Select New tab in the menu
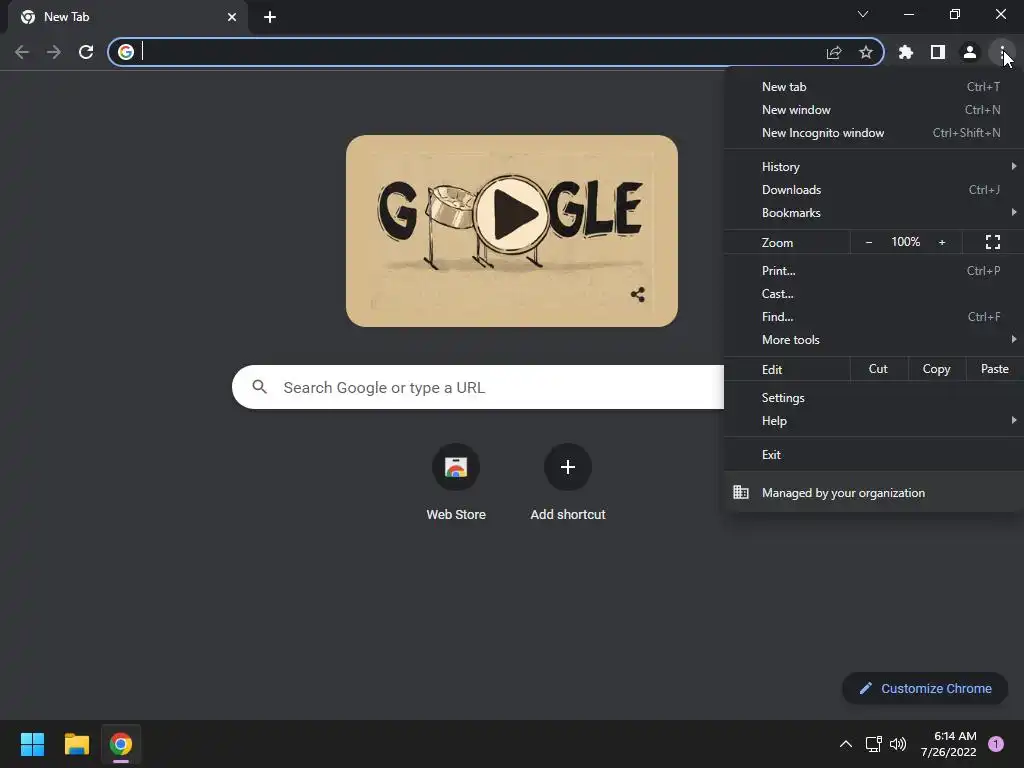Screen dimensions: 1024x768 click(874, 87)
